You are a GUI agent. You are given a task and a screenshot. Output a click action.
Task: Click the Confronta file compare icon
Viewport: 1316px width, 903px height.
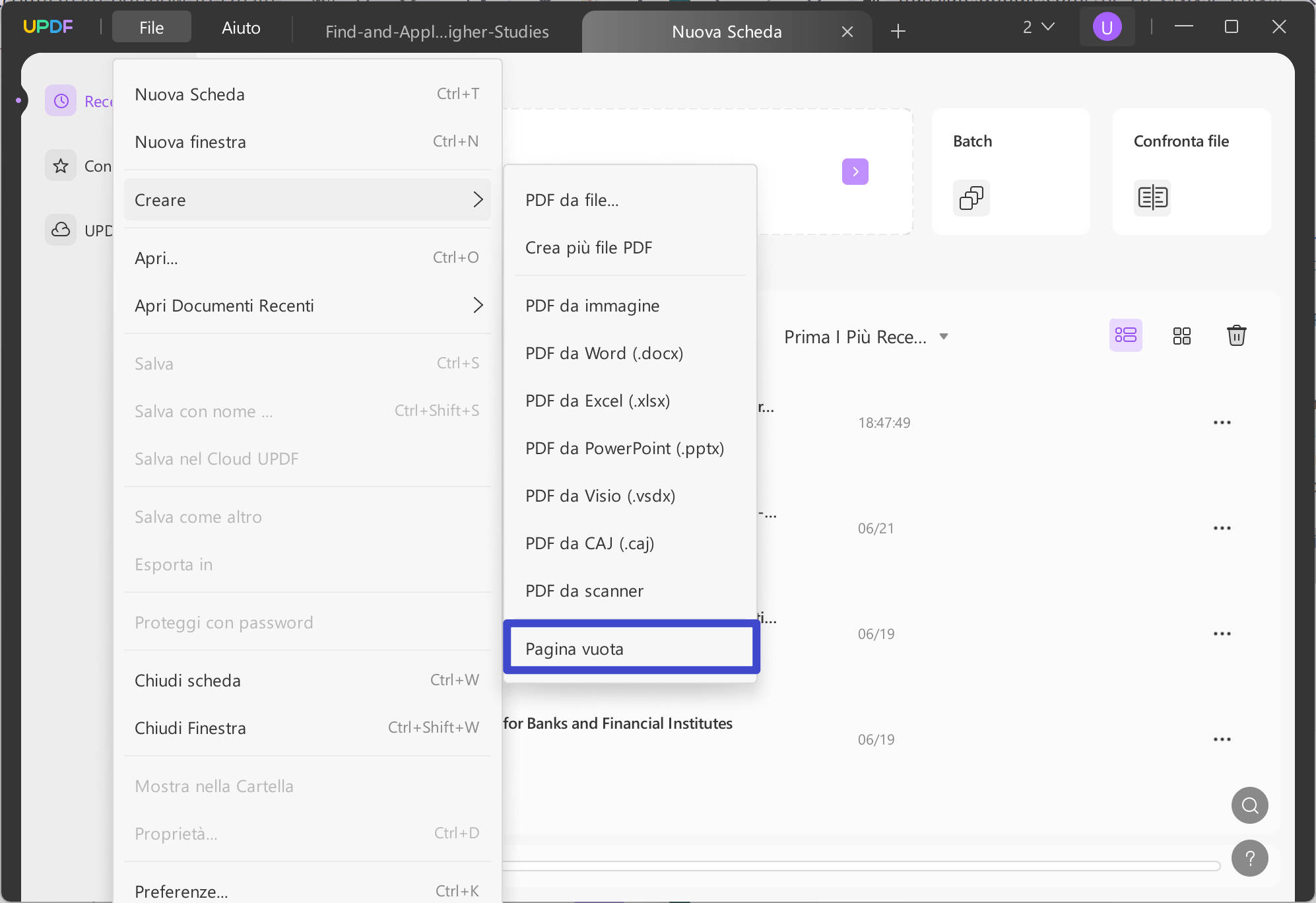coord(1152,197)
